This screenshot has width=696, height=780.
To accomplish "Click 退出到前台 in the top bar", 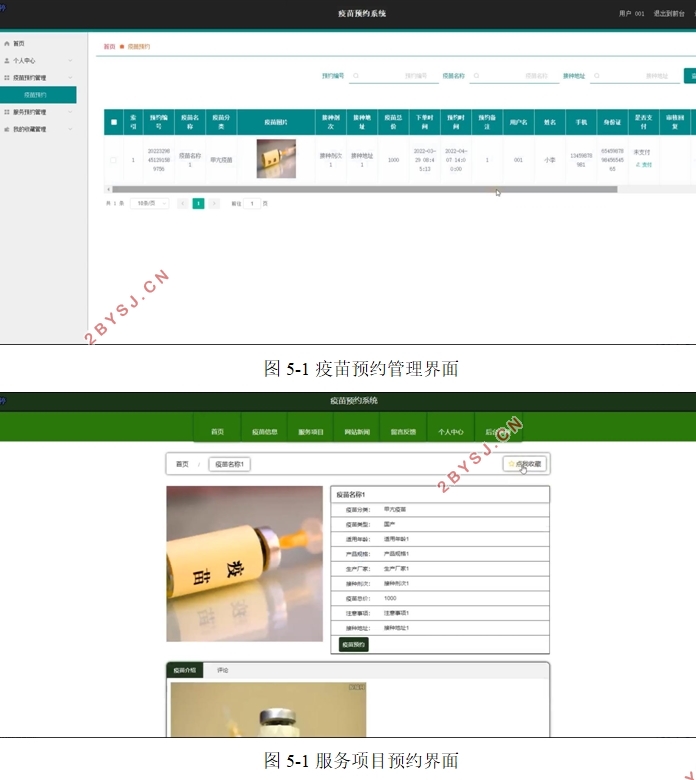I will tap(669, 14).
